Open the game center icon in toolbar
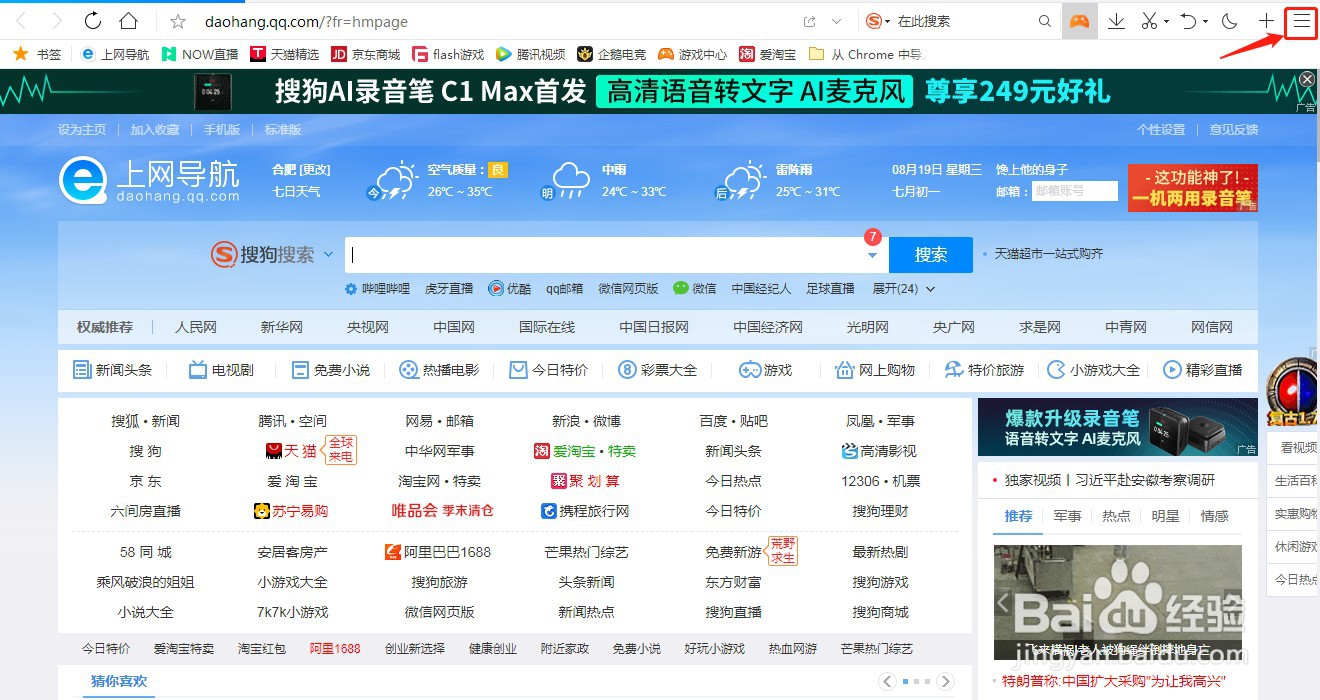 [1078, 21]
